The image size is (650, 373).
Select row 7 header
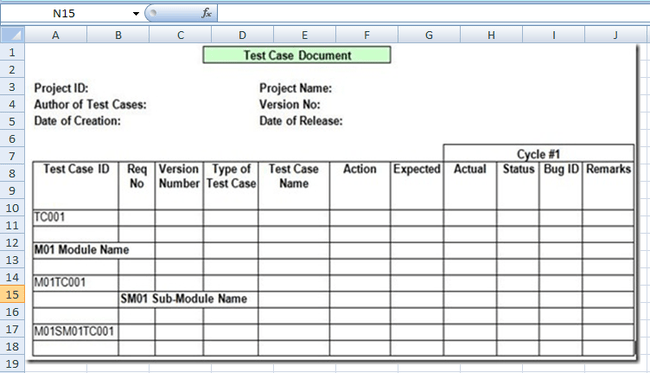12,156
